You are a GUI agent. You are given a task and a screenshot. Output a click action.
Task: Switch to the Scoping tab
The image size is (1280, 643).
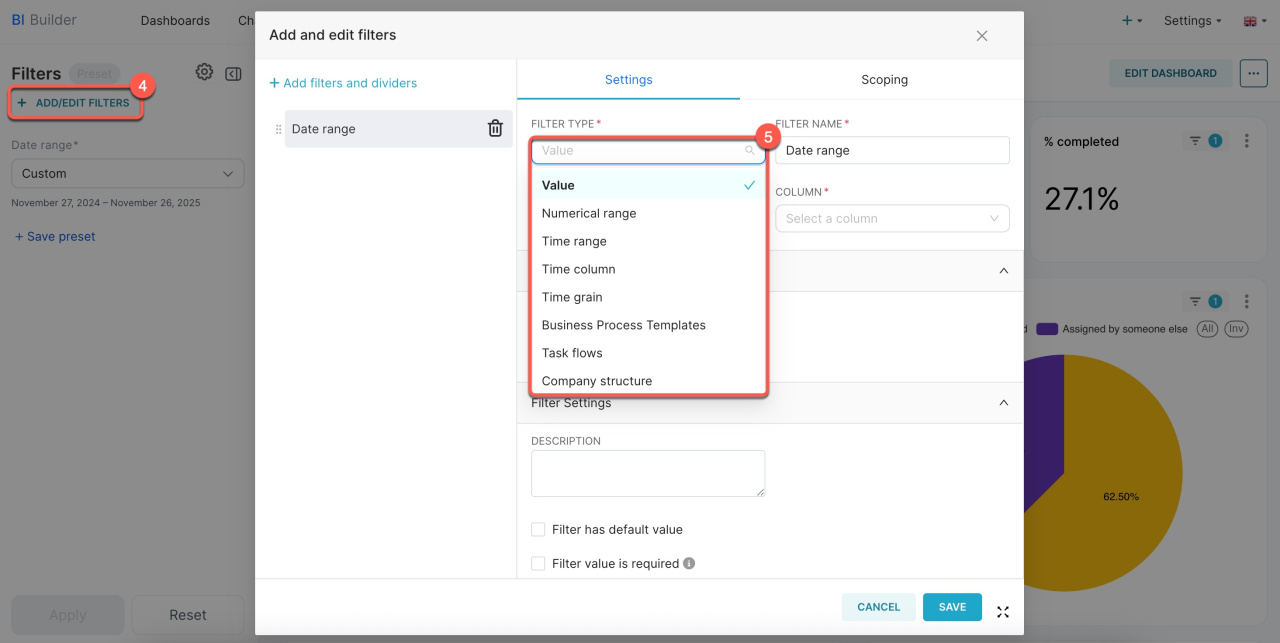[x=884, y=79]
